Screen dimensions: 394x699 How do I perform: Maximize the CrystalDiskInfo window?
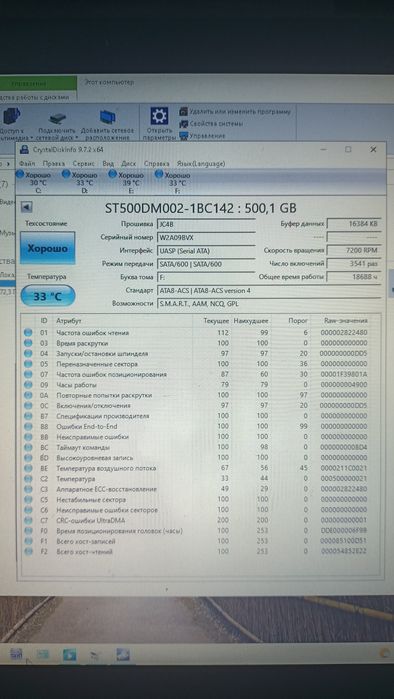(348, 150)
